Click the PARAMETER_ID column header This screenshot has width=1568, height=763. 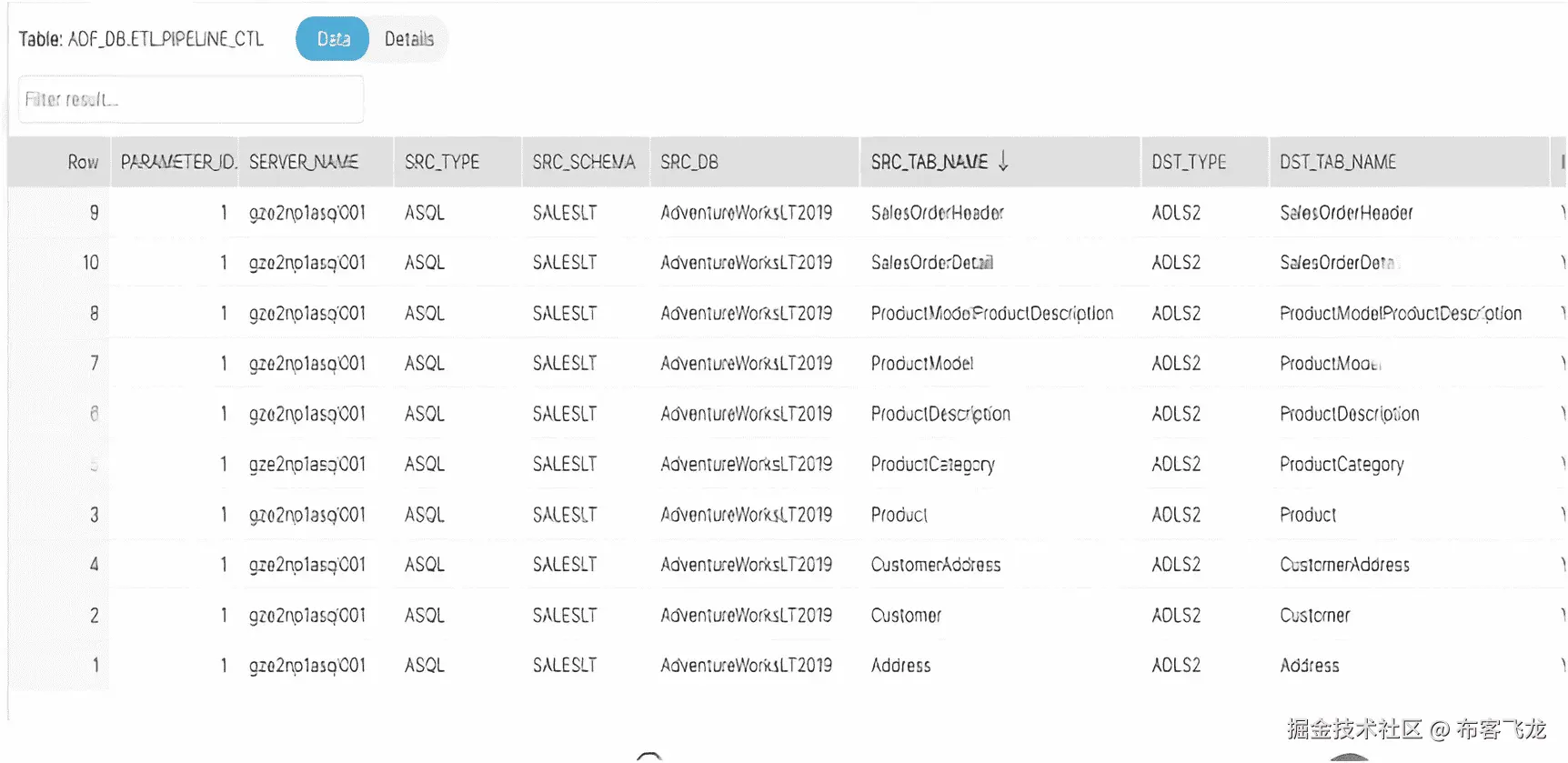click(178, 162)
